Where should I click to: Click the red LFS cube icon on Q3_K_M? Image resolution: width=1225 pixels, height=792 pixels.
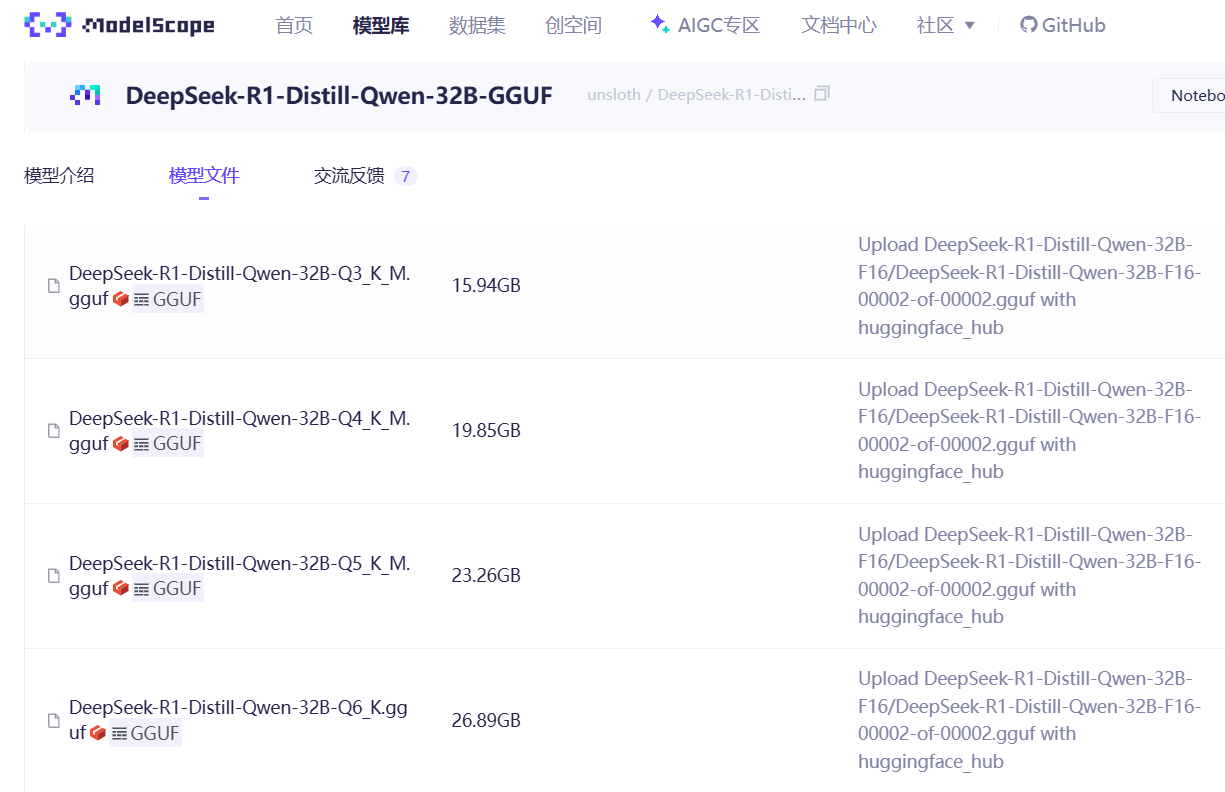121,299
